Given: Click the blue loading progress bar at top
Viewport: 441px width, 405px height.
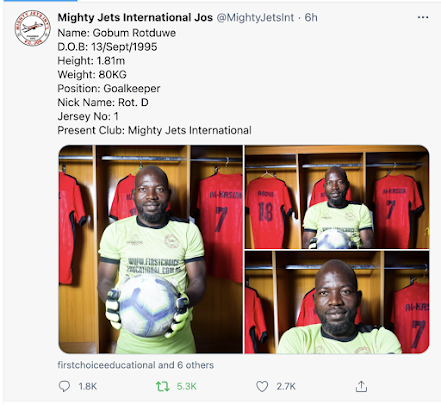Looking at the screenshot, I should pos(38,1).
